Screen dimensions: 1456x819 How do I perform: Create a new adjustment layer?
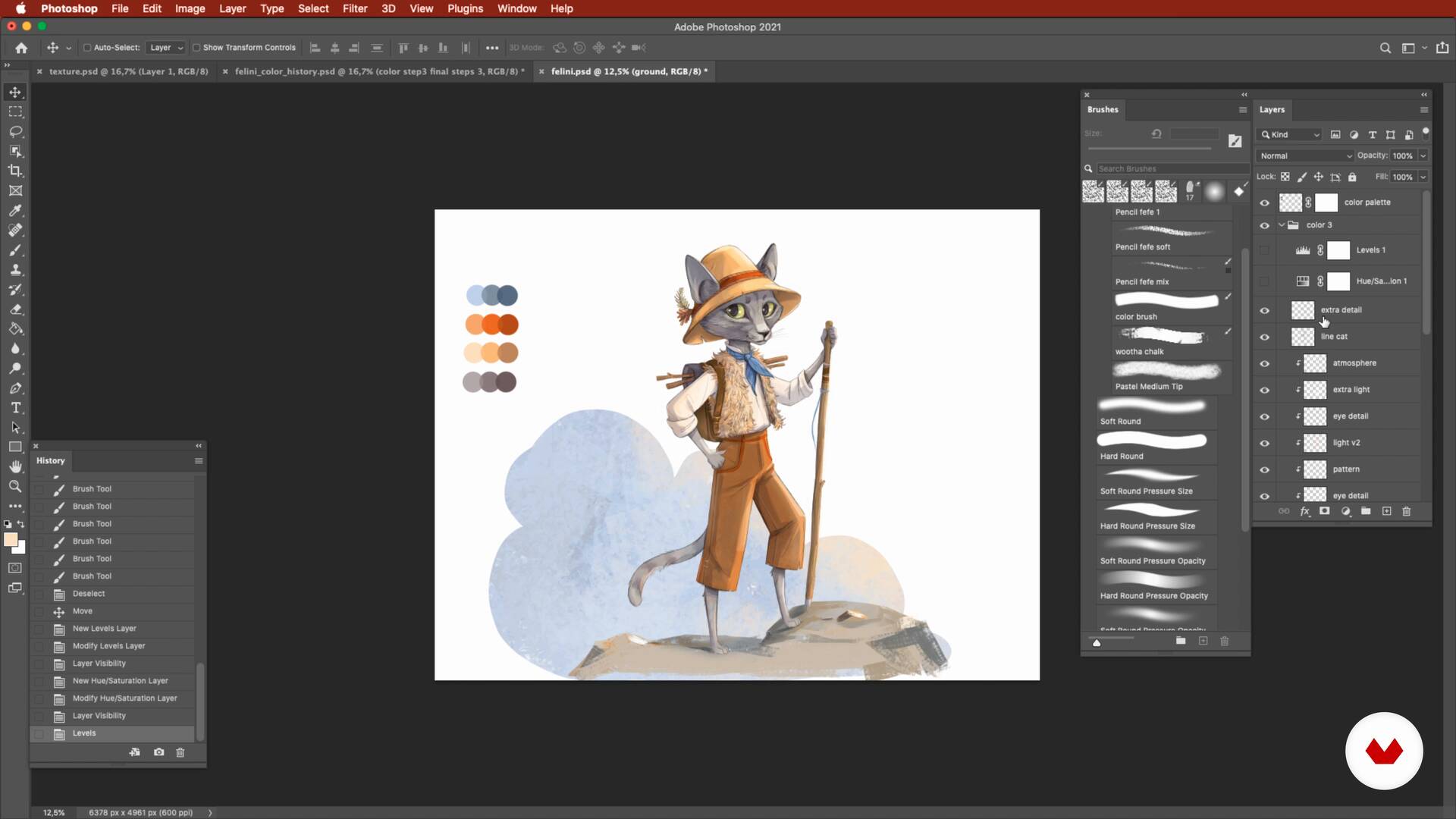tap(1346, 511)
